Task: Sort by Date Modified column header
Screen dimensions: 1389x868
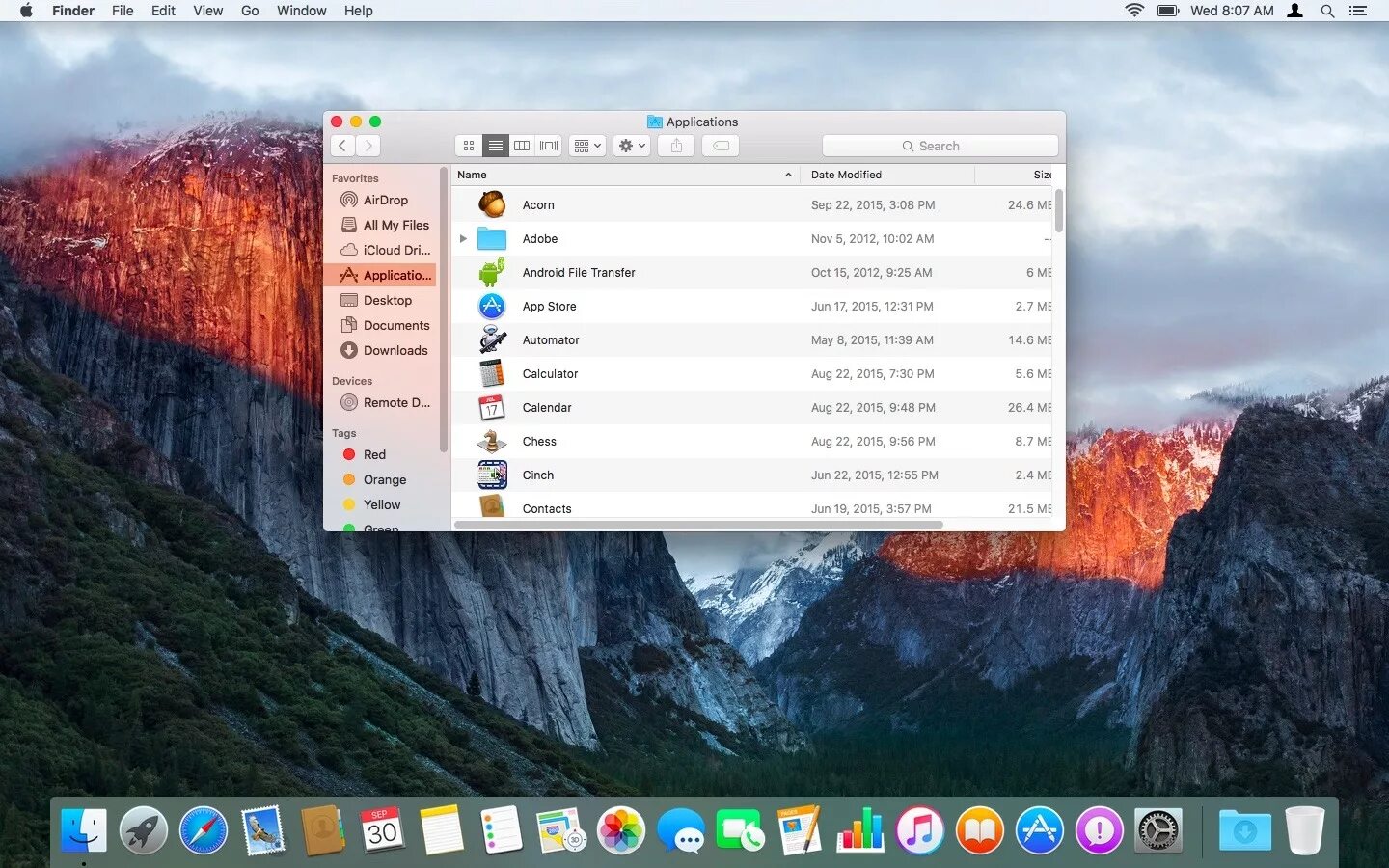Action: pyautogui.click(x=886, y=175)
